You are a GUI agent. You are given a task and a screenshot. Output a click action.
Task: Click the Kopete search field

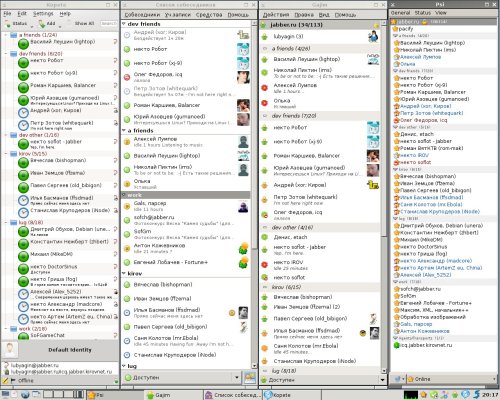(109, 24)
